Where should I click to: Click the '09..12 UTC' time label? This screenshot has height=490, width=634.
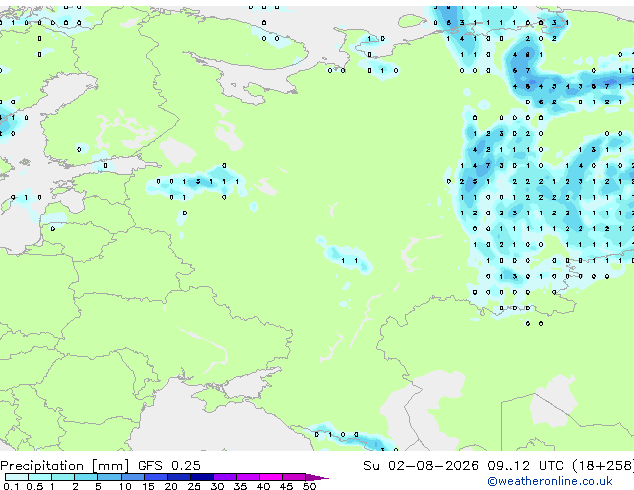coord(525,466)
